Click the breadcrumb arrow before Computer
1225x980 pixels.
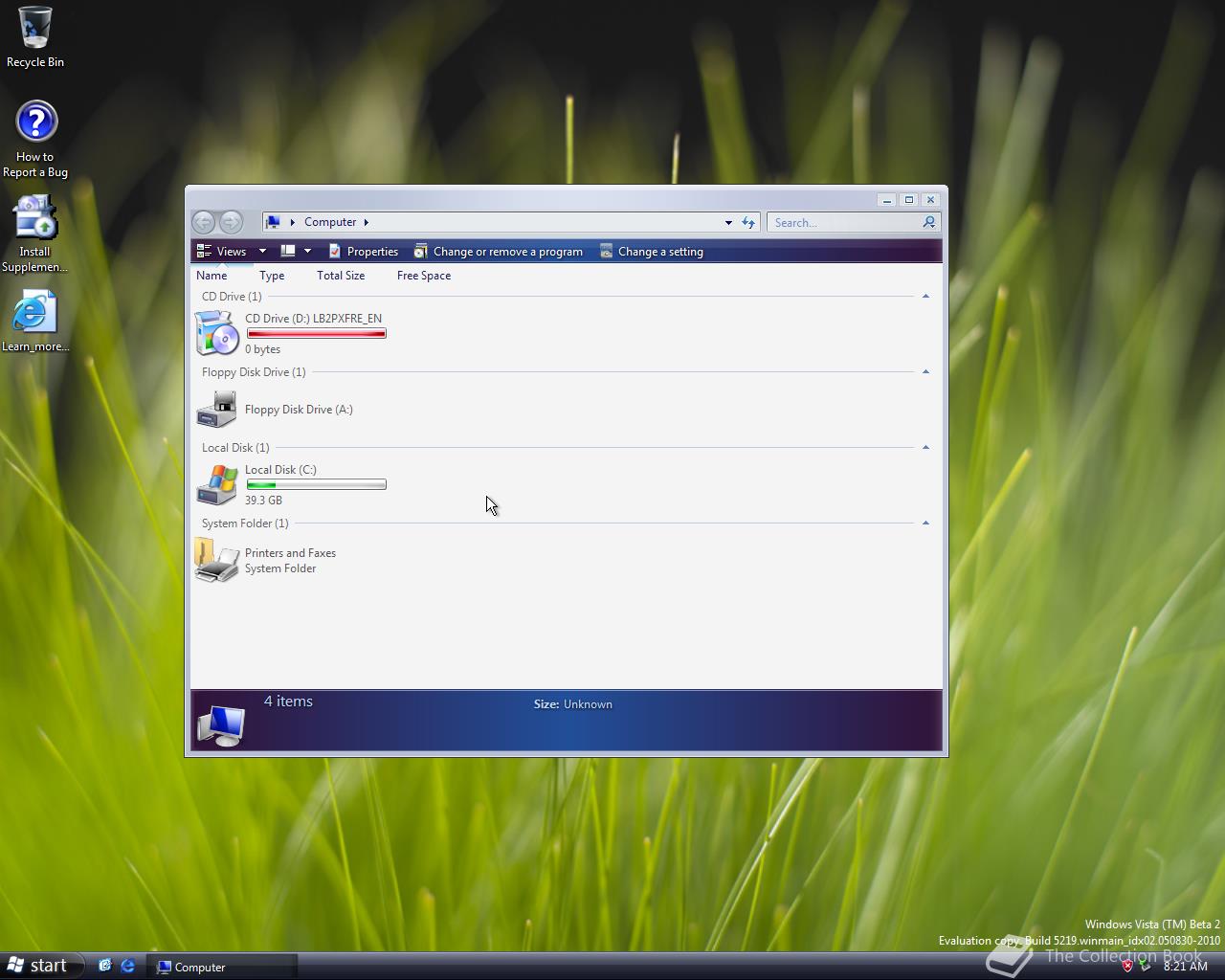pyautogui.click(x=292, y=222)
